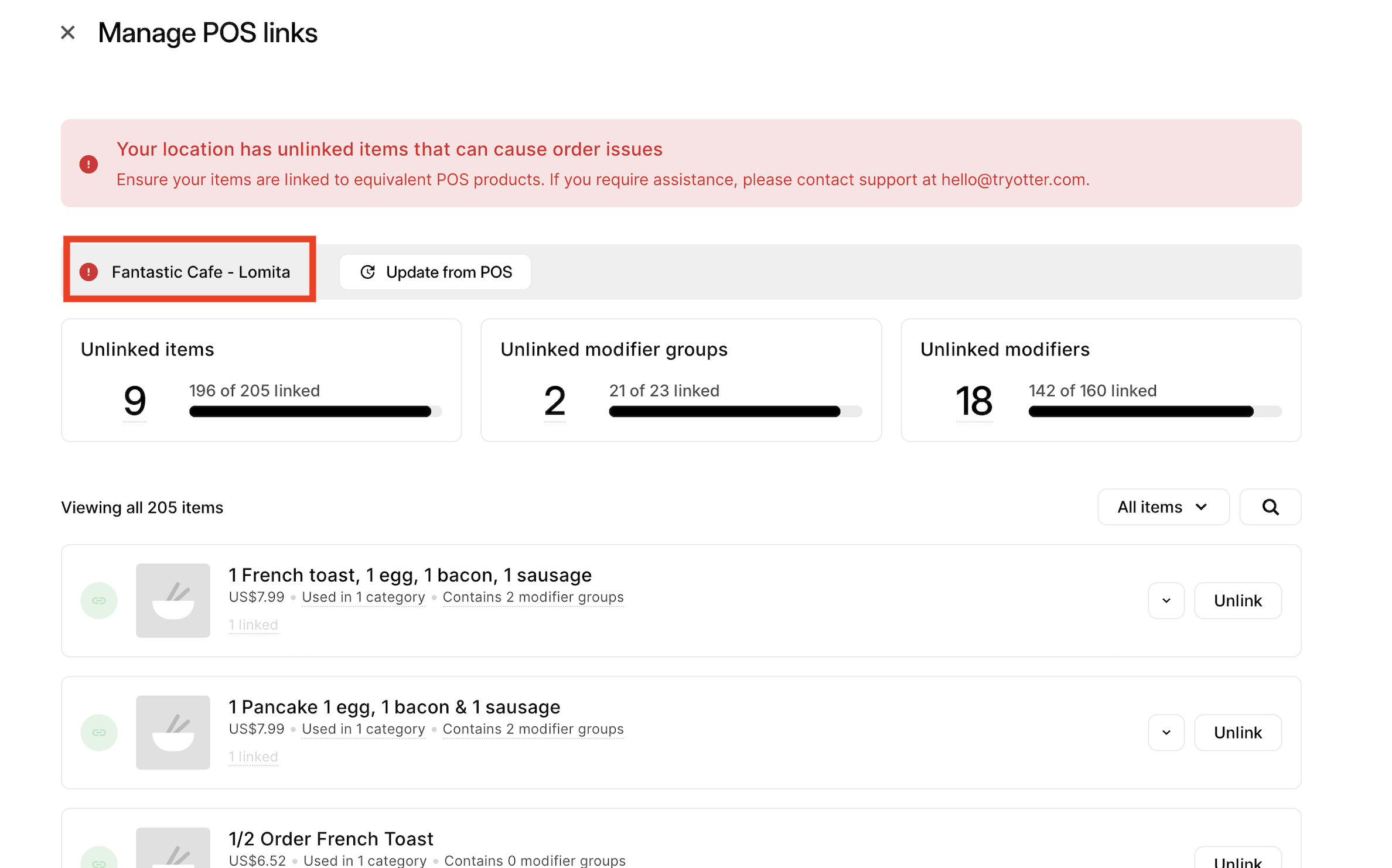Image resolution: width=1392 pixels, height=868 pixels.
Task: Click the Unlinked modifiers count 18
Action: 973,401
